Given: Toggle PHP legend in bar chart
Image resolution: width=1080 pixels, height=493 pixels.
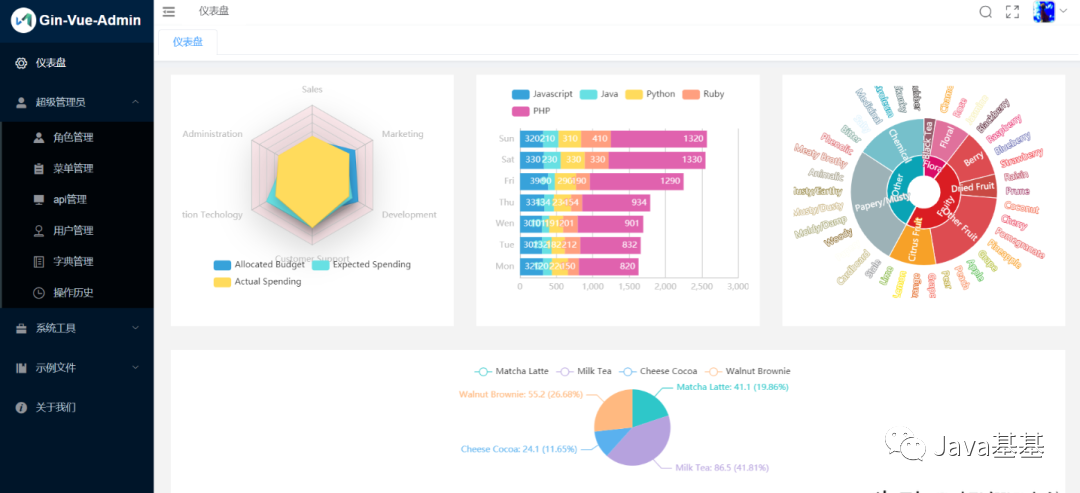Looking at the screenshot, I should coord(531,111).
